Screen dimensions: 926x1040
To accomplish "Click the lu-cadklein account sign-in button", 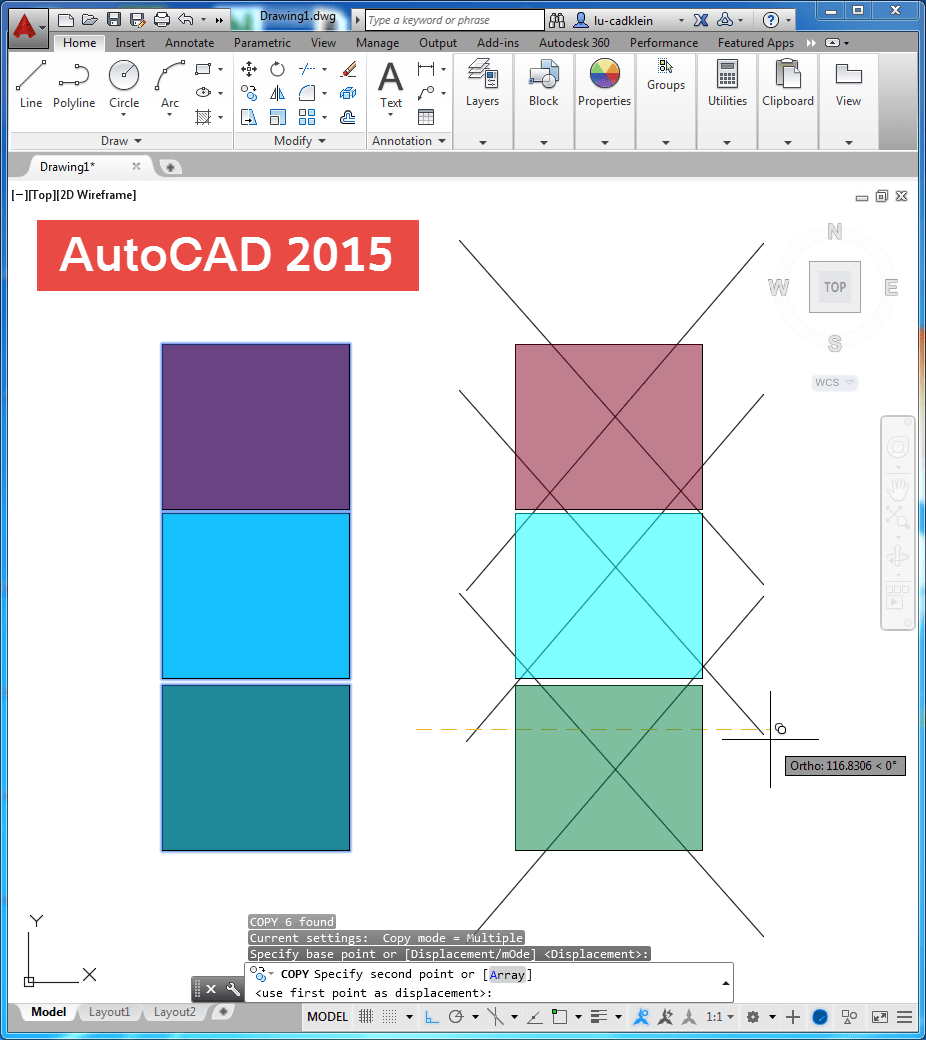I will click(x=622, y=21).
